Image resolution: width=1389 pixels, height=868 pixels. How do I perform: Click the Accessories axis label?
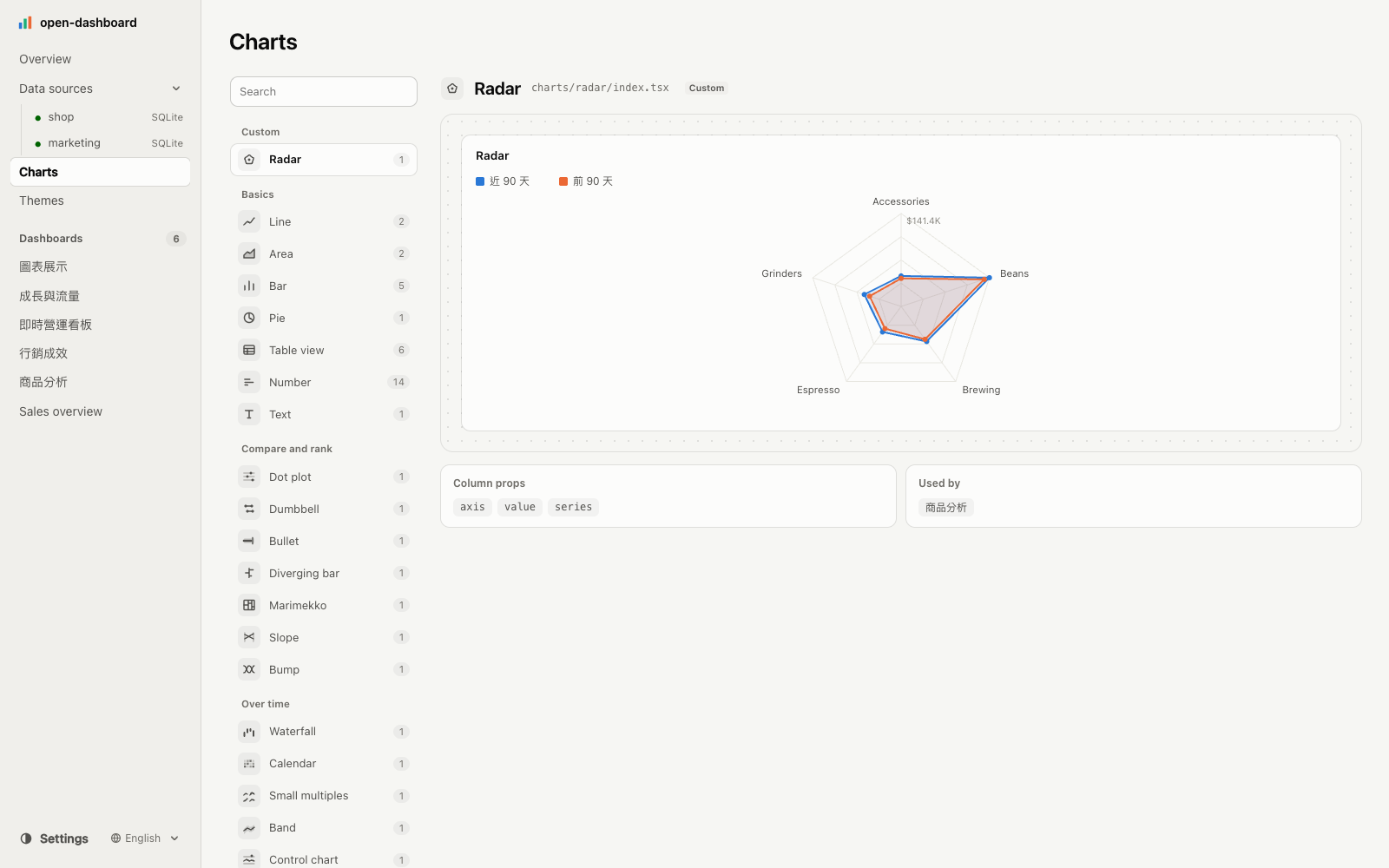(x=900, y=201)
